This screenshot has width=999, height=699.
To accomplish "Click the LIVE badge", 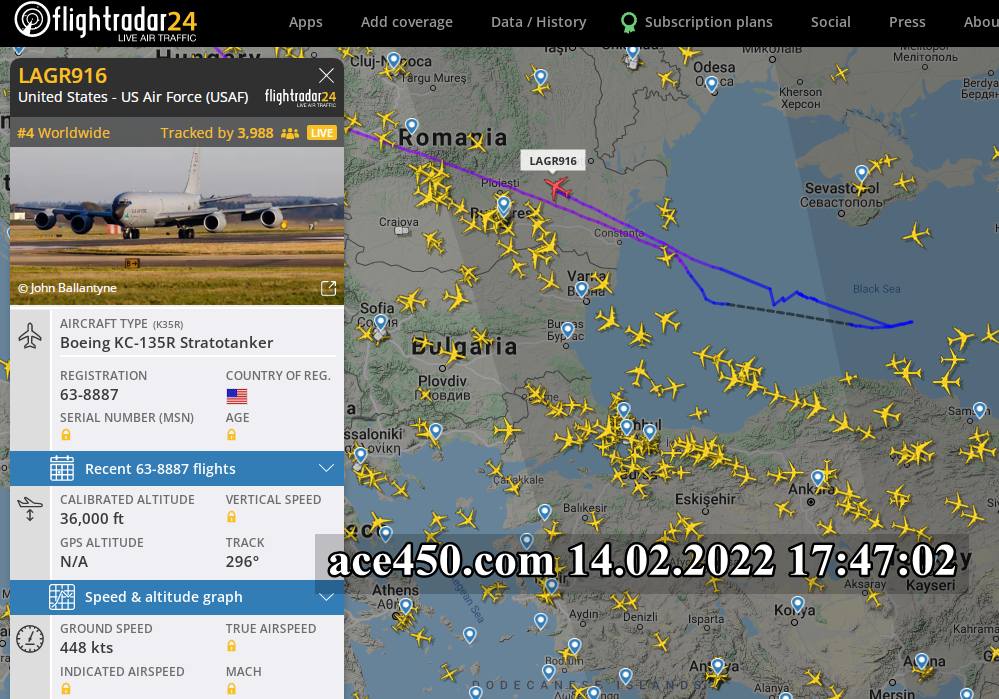I will (x=322, y=133).
